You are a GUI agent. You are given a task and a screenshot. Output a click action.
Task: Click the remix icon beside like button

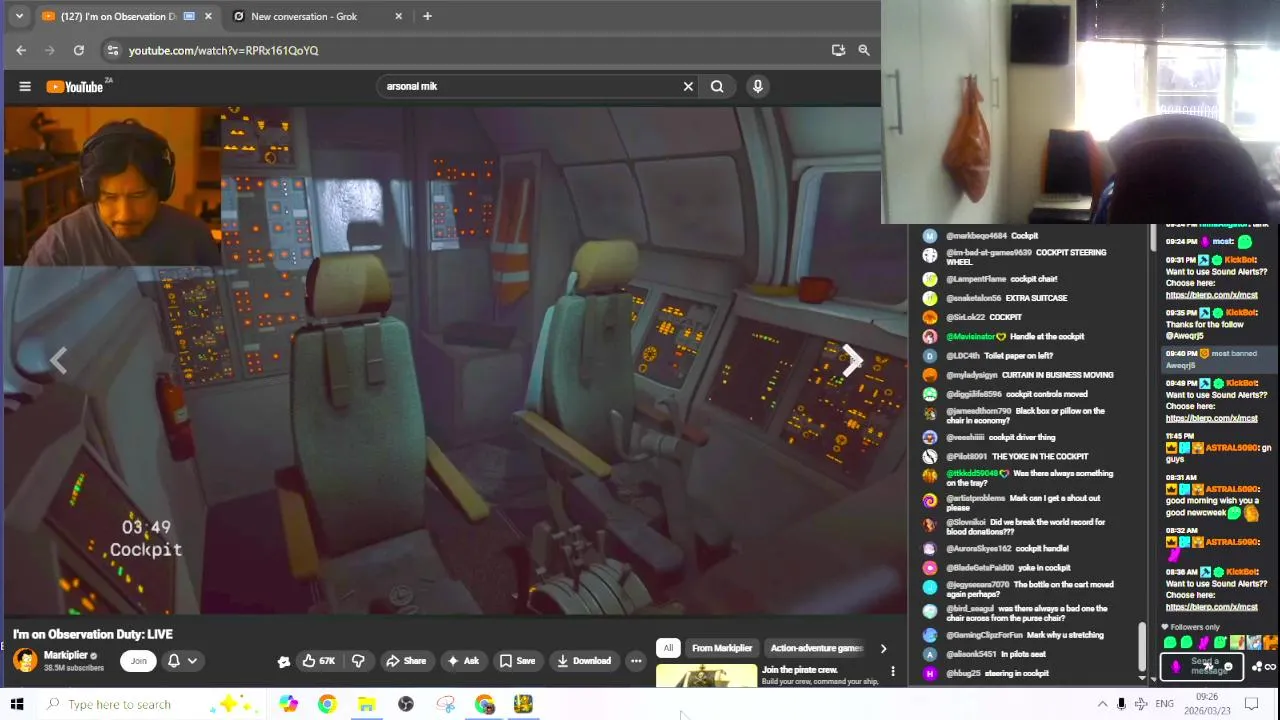click(x=284, y=661)
